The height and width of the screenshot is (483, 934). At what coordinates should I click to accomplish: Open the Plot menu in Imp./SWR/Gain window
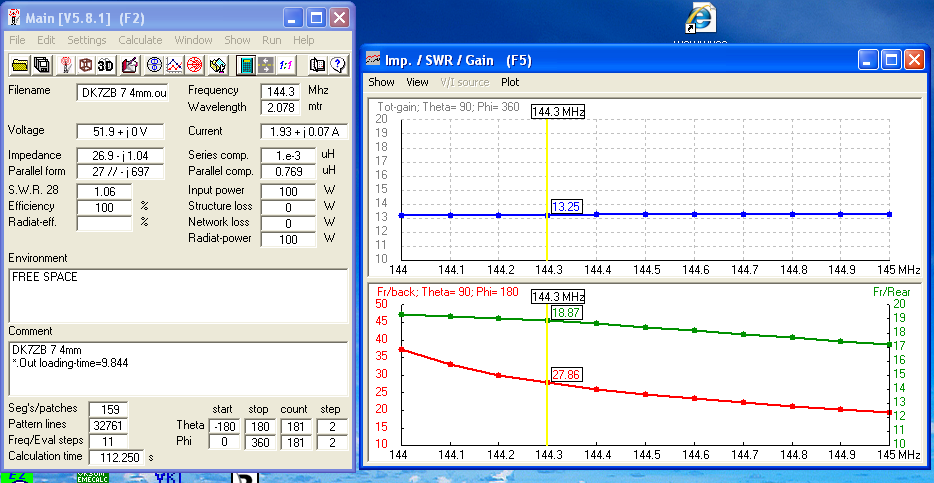click(510, 82)
